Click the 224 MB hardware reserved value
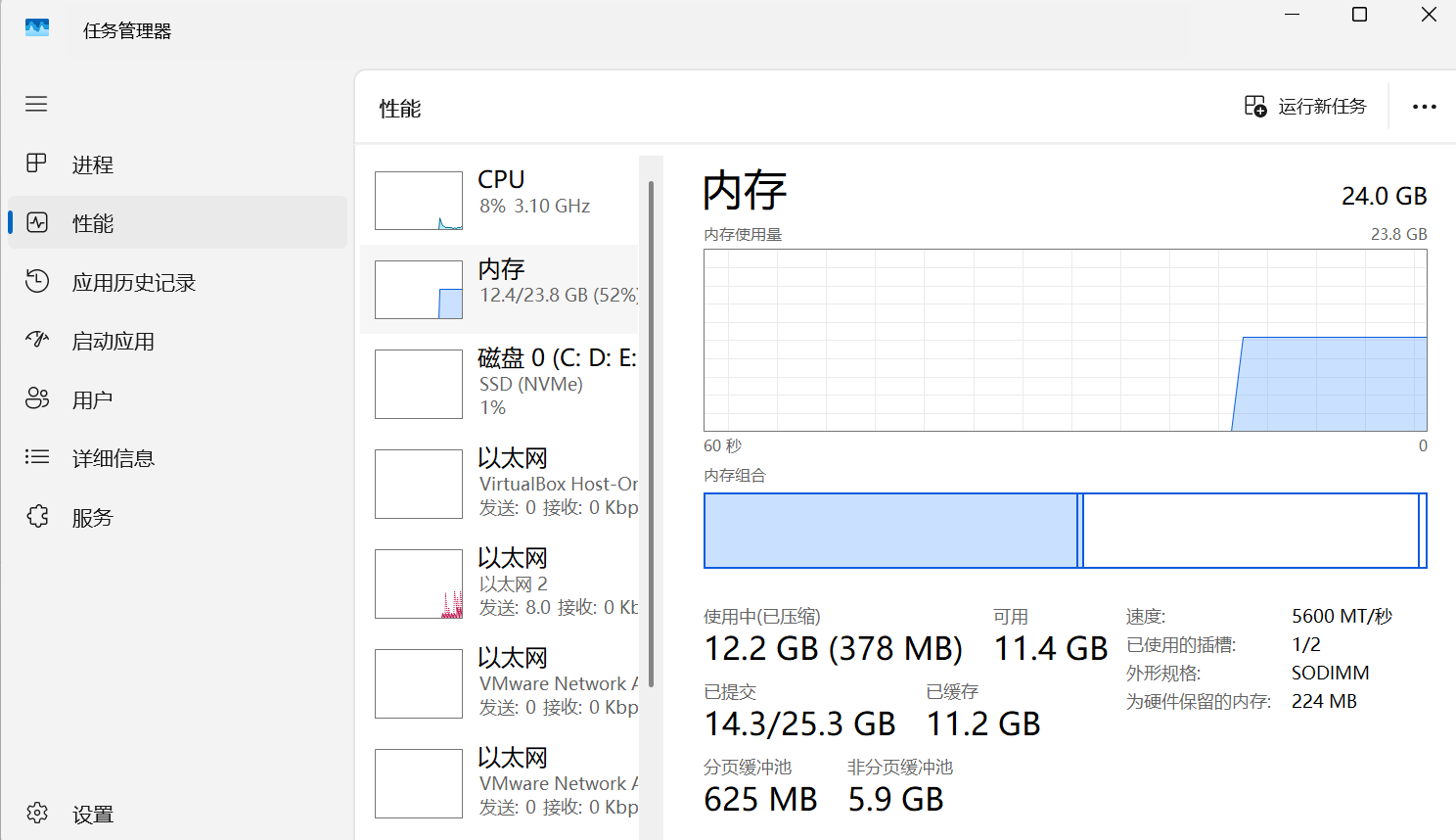 [1324, 701]
